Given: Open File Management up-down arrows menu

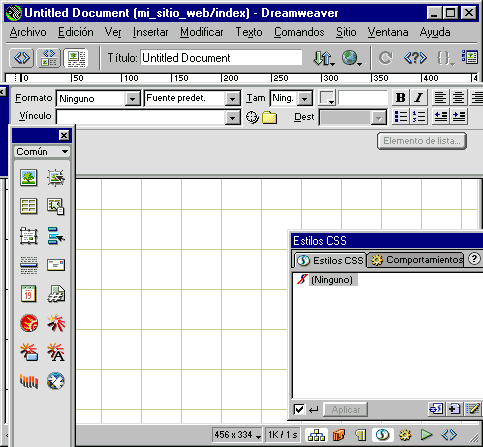Looking at the screenshot, I should (323, 58).
